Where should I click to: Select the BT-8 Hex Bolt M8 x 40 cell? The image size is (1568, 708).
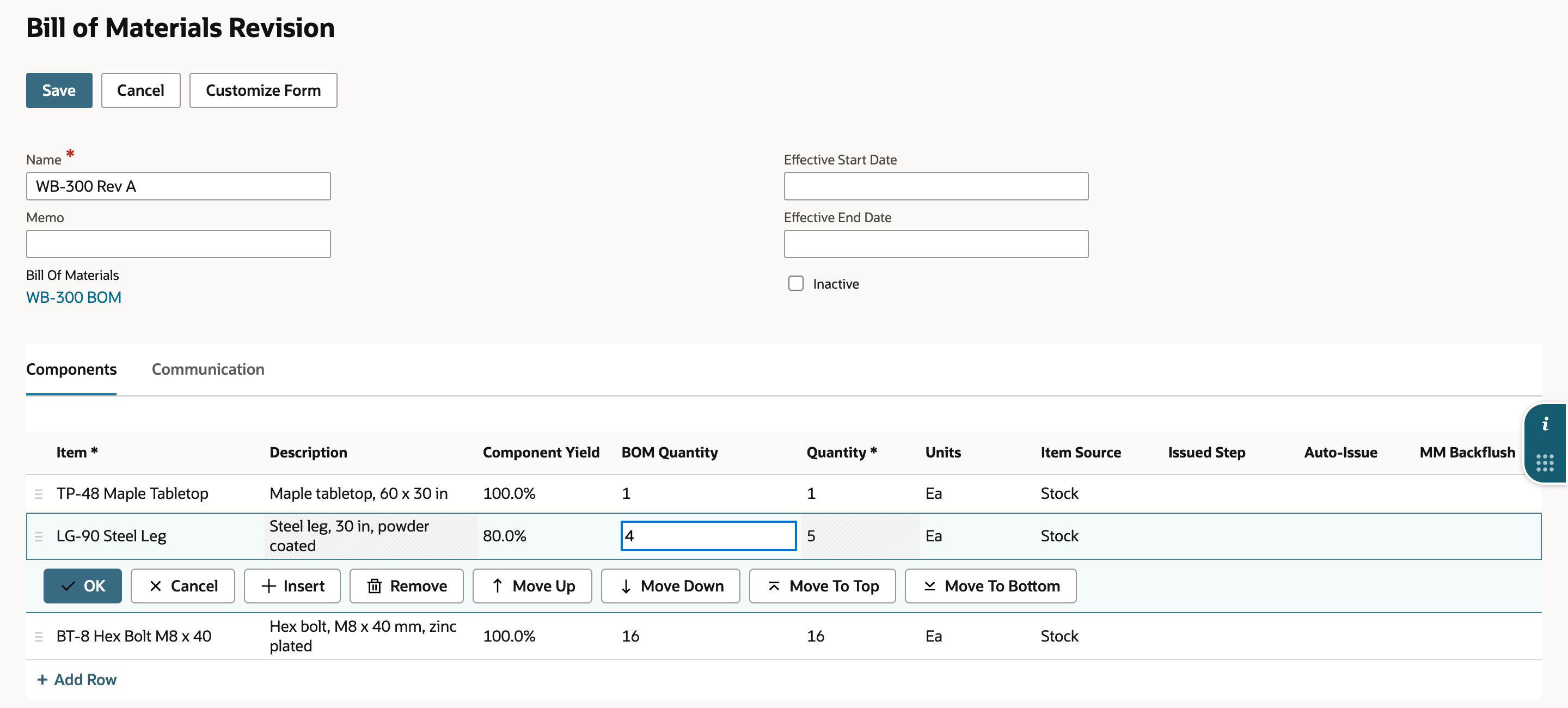coord(133,636)
